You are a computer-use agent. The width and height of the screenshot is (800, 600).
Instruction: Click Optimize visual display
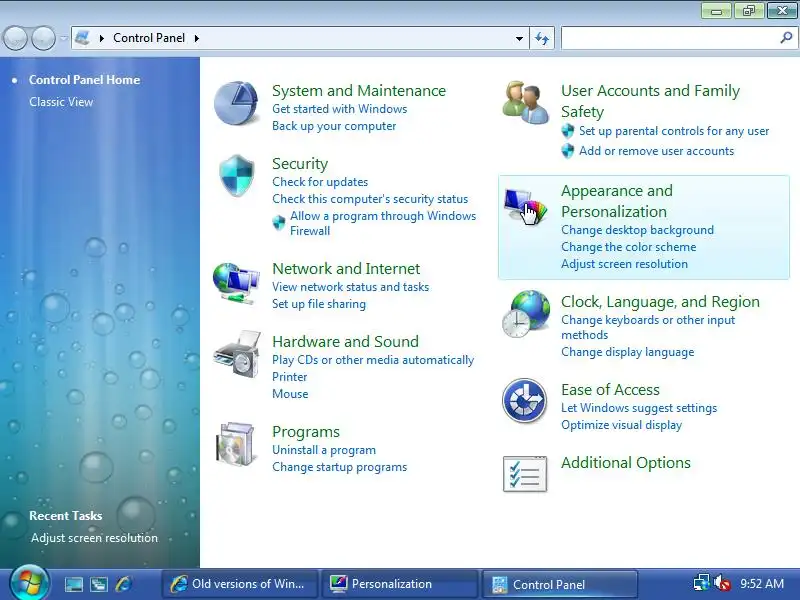pos(621,425)
